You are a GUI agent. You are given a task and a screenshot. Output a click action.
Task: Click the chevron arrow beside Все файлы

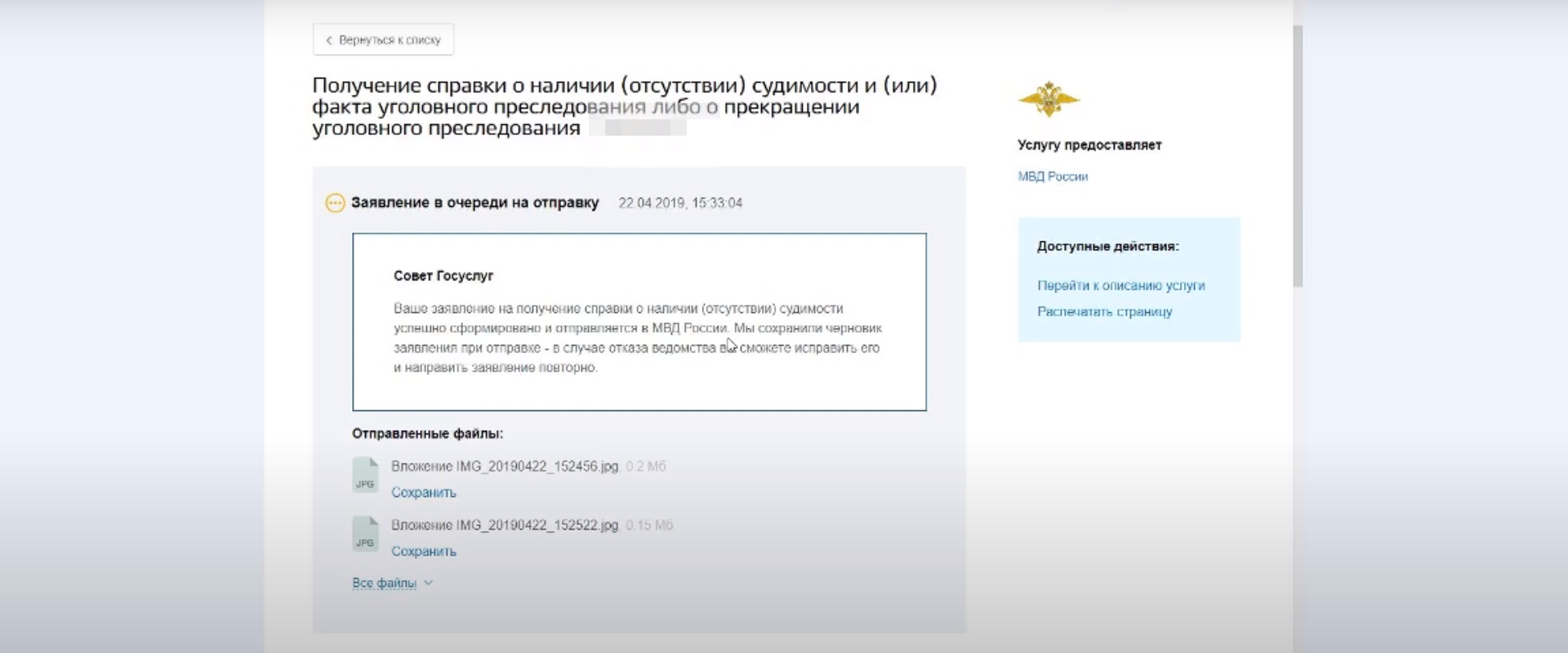(429, 583)
